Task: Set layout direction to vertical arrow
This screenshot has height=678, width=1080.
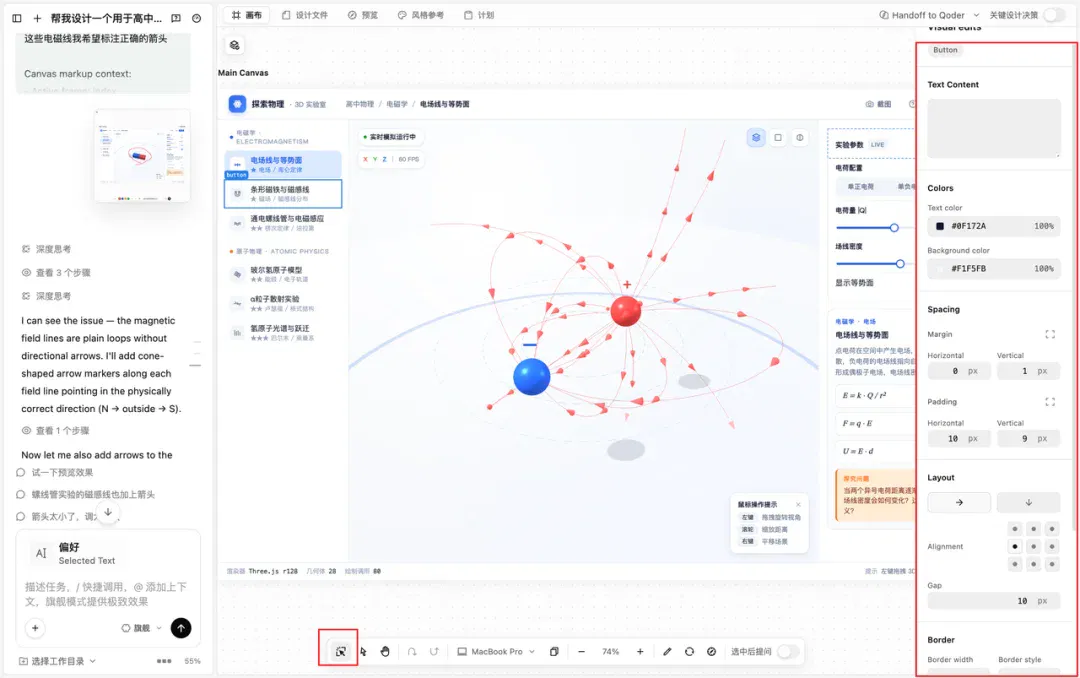Action: [1028, 502]
